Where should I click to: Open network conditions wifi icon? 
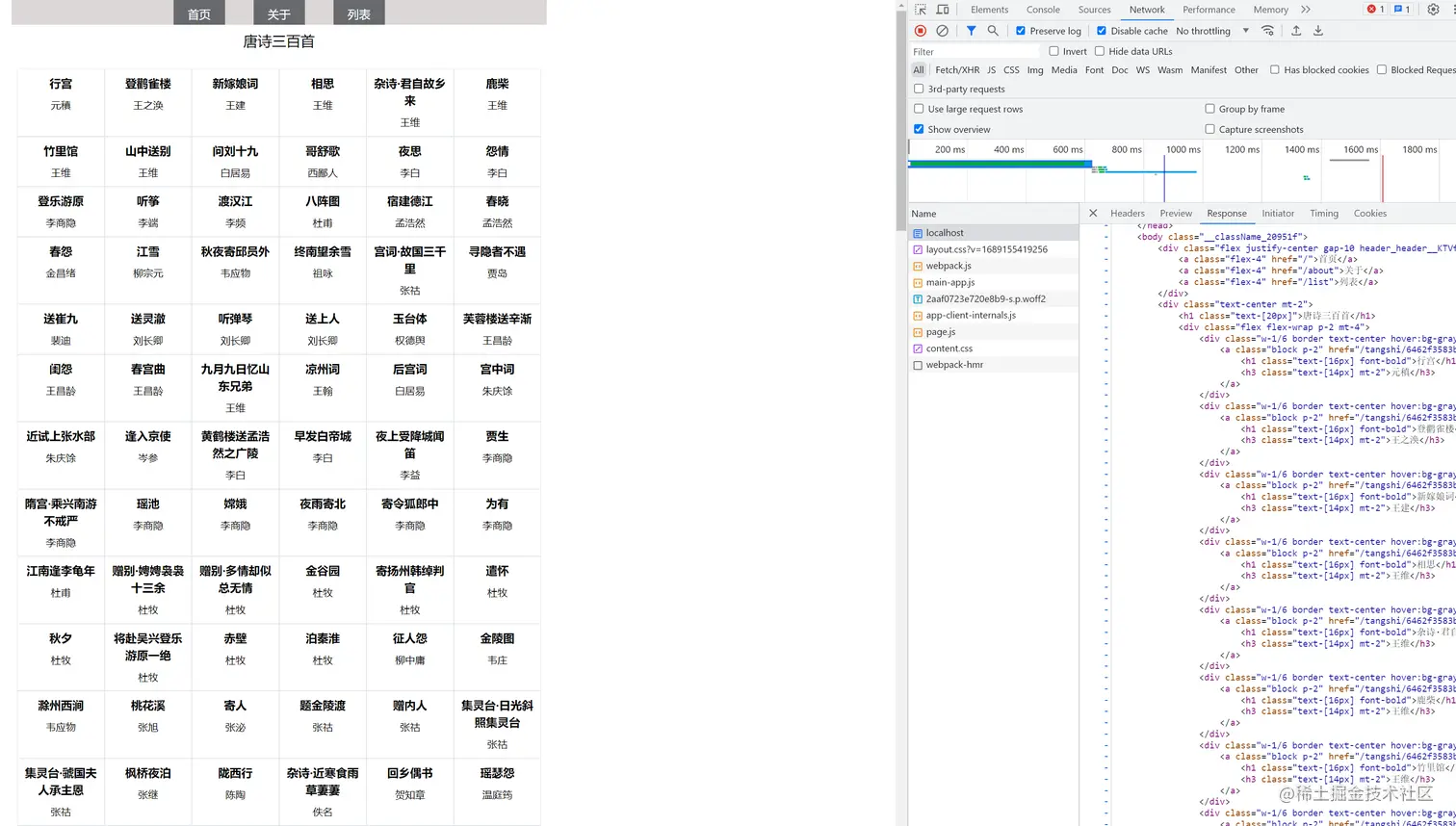(1267, 31)
